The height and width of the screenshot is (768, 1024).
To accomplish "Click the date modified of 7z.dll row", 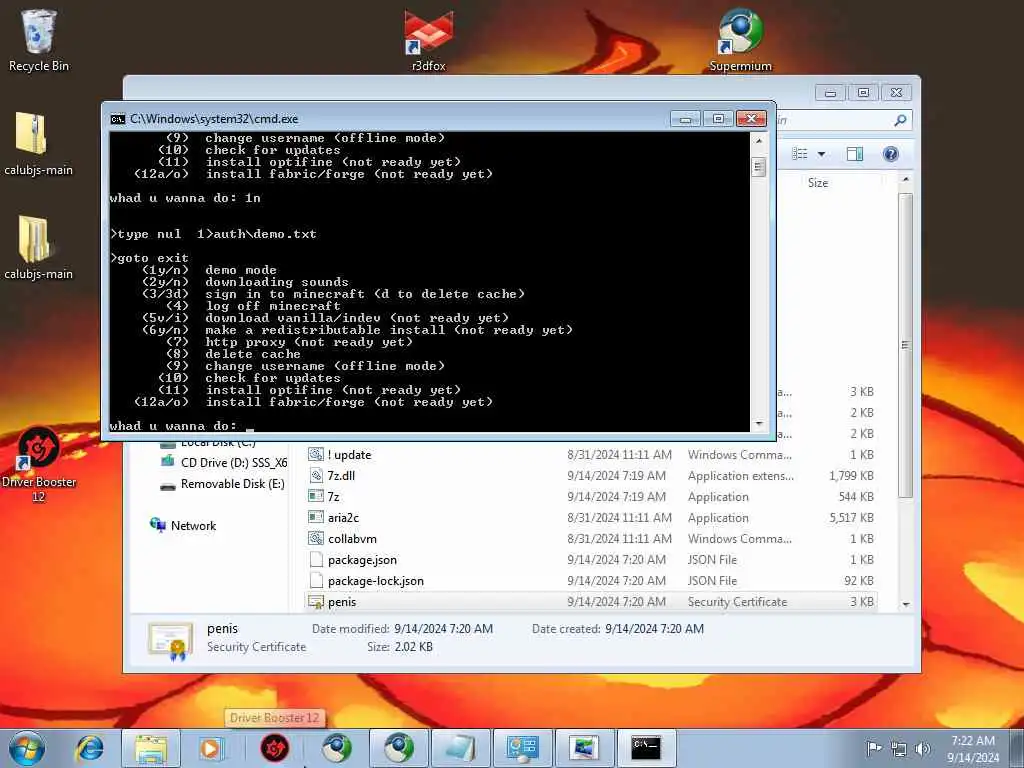I will (x=616, y=476).
